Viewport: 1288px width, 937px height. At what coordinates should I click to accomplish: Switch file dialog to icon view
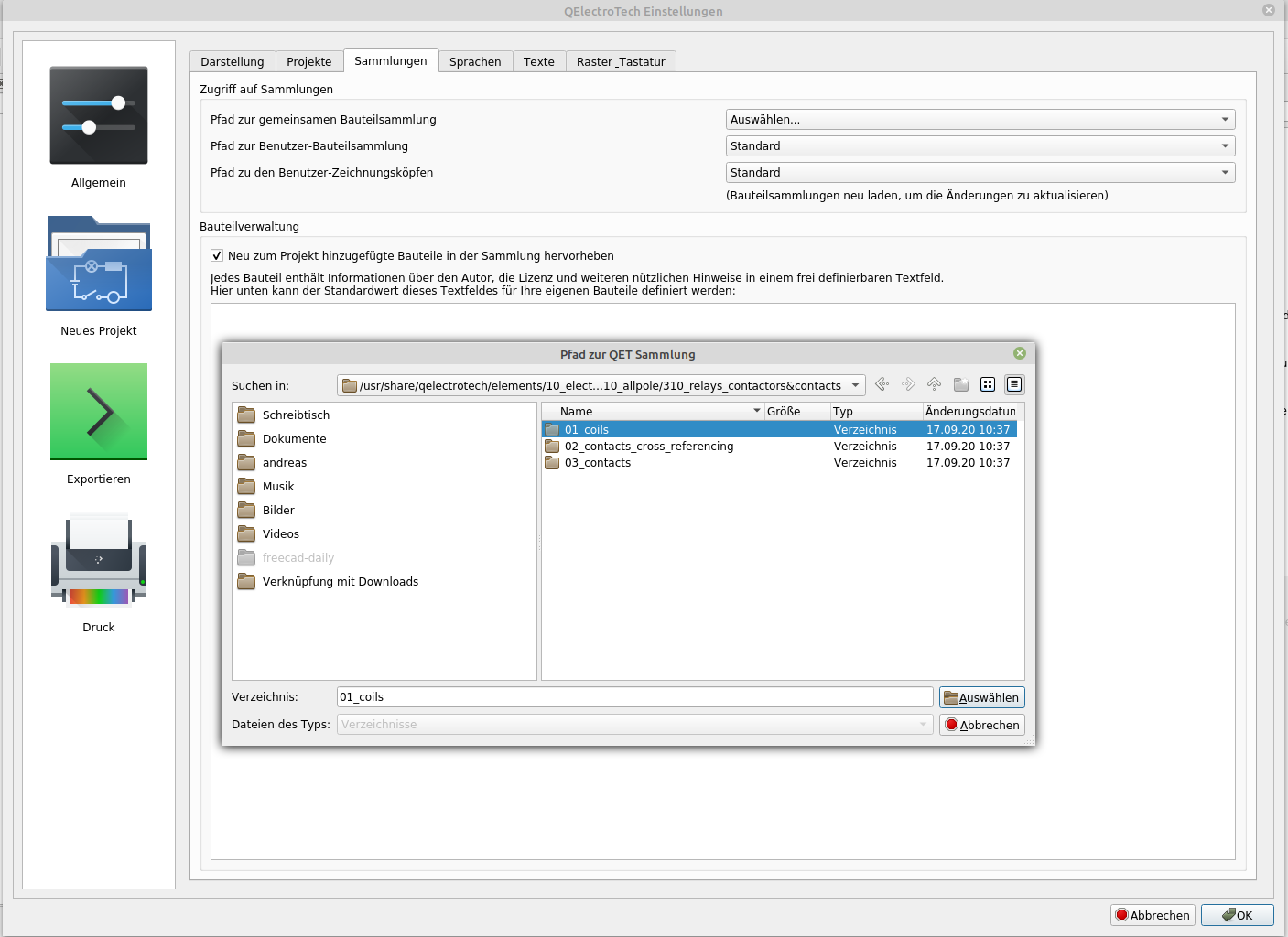[987, 384]
